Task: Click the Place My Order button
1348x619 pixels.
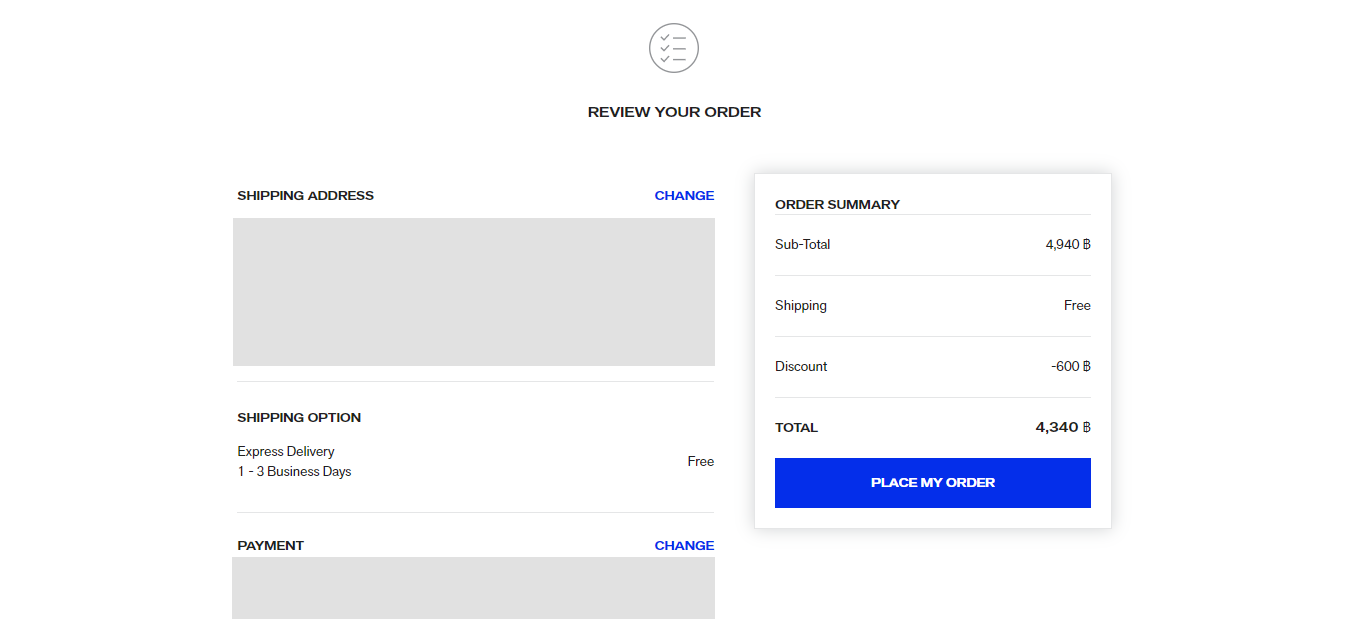Action: click(x=932, y=483)
